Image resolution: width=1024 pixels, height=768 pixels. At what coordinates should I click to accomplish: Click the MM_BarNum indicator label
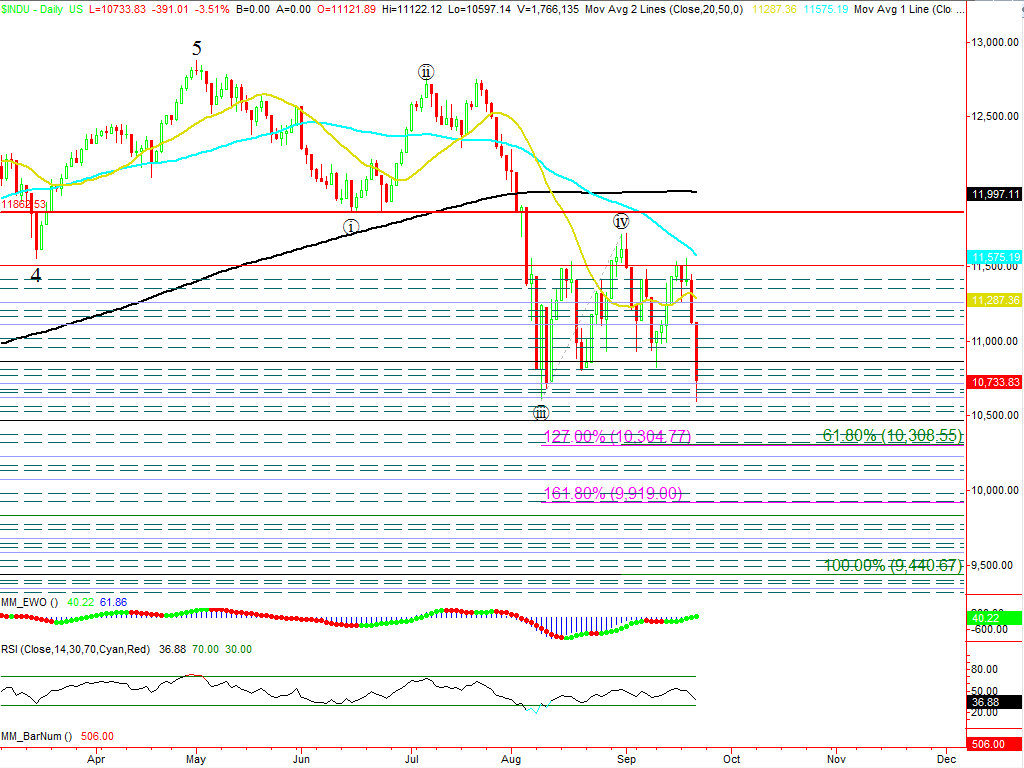(36, 736)
